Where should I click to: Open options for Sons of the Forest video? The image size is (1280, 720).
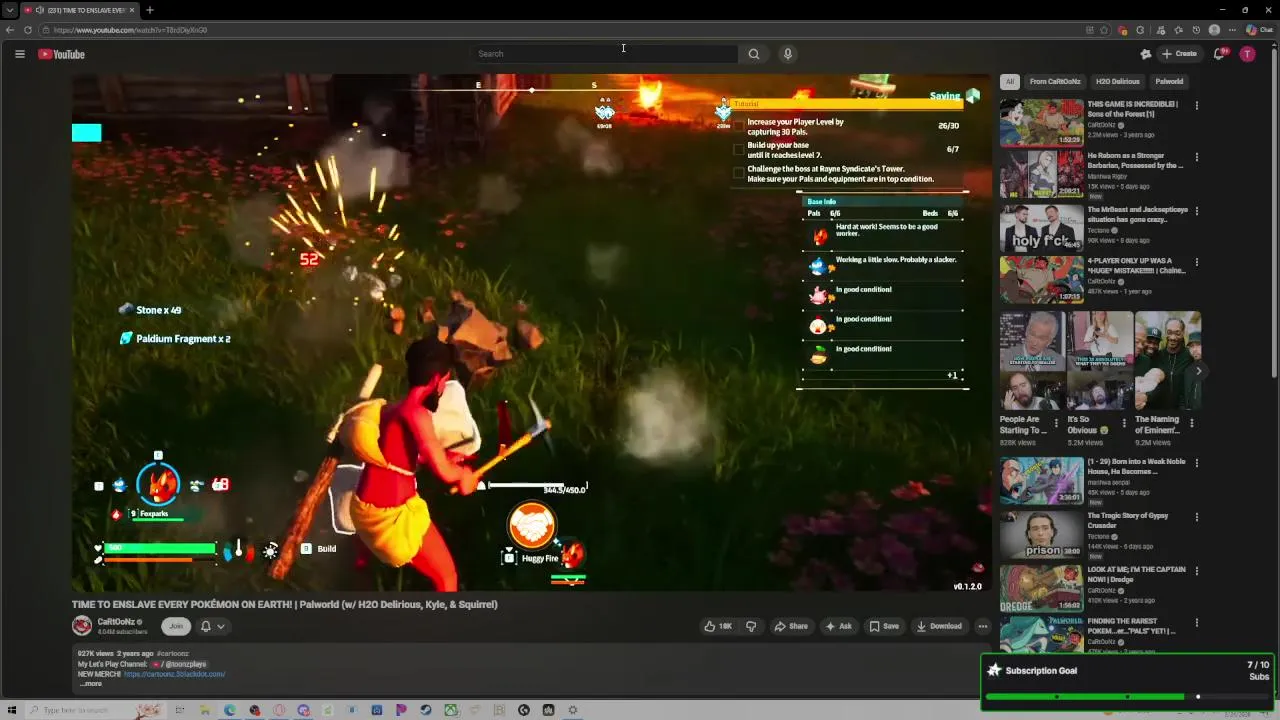click(1197, 105)
